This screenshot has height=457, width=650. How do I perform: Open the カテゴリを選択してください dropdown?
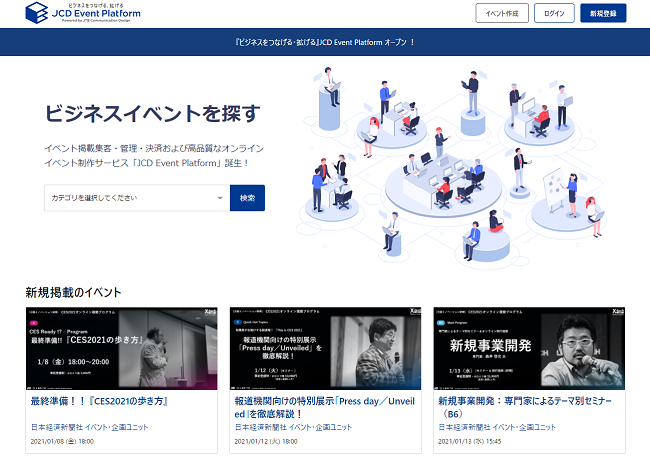tap(137, 198)
